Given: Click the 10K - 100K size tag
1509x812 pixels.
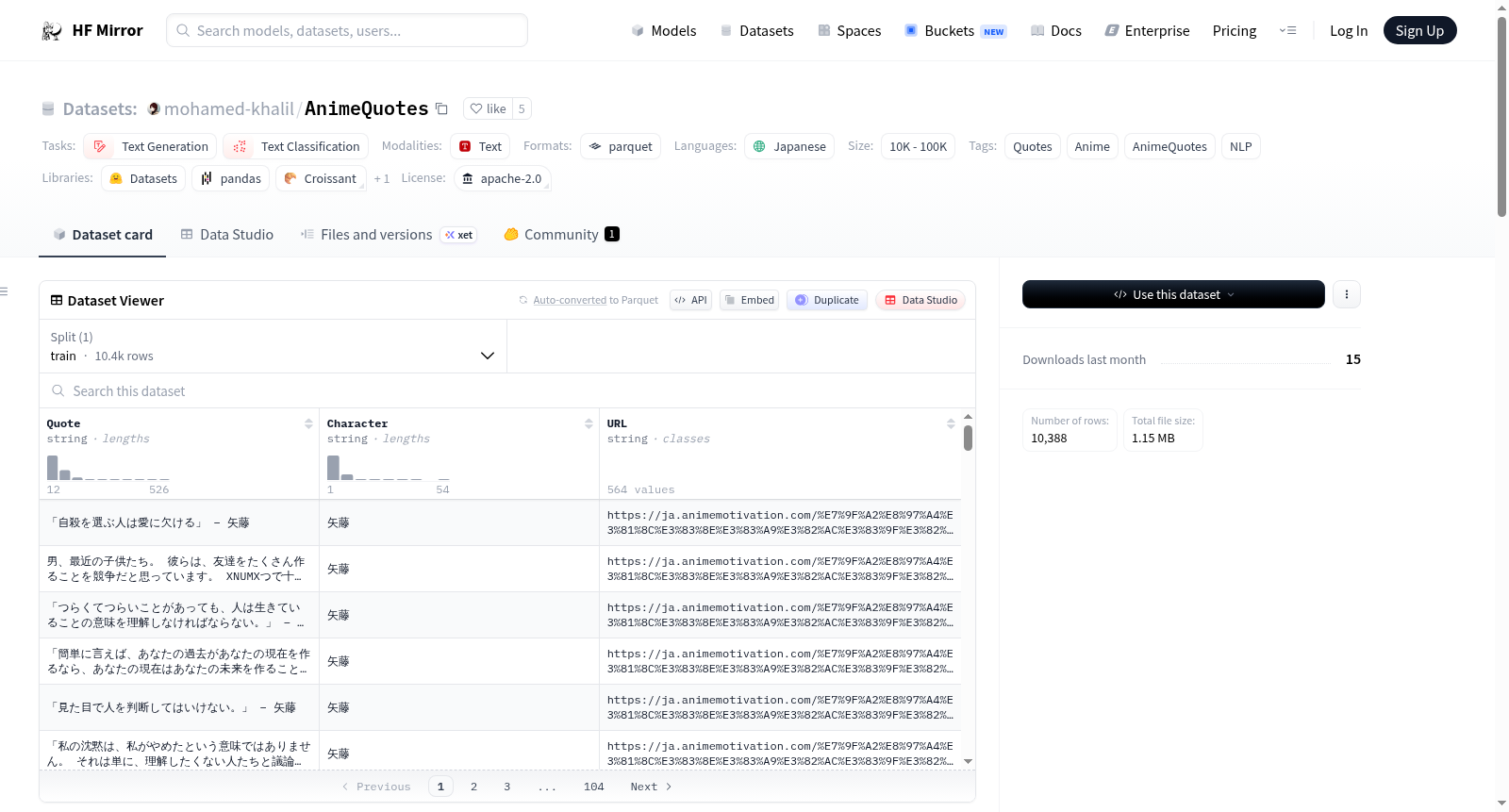Looking at the screenshot, I should click(918, 146).
